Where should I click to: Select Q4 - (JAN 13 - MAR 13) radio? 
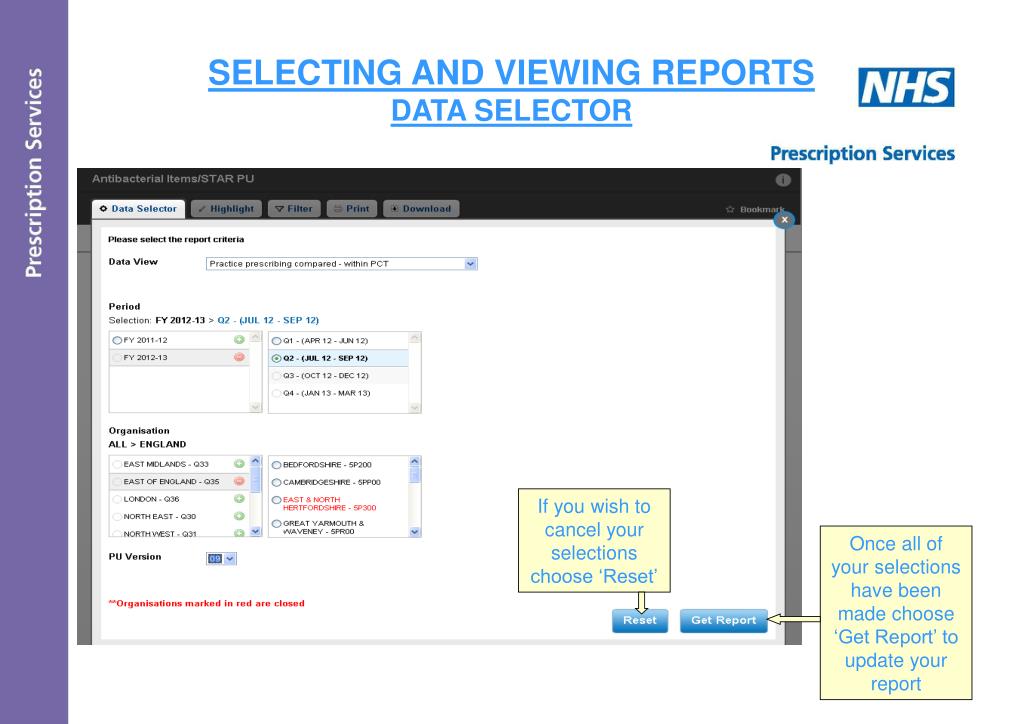276,394
